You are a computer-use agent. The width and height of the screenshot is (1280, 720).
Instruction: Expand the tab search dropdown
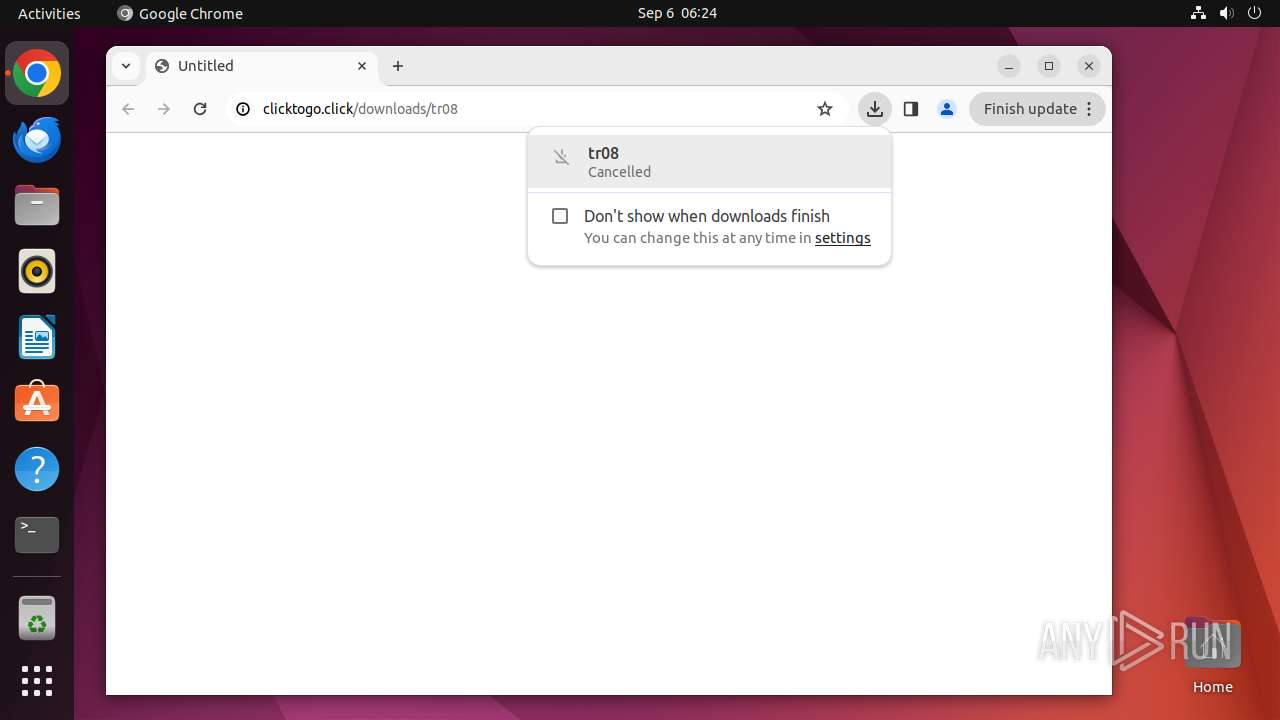point(126,66)
